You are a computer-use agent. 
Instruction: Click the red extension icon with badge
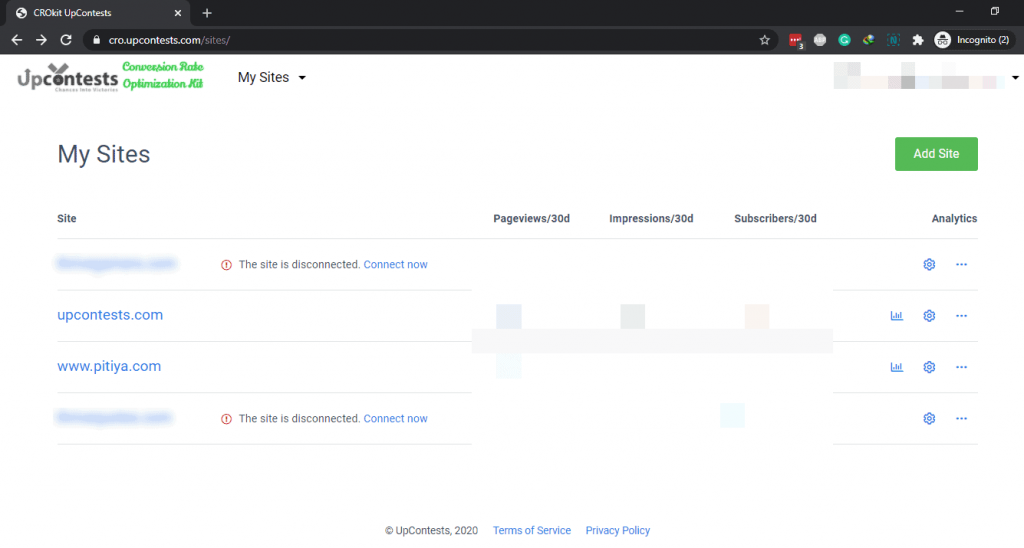tap(795, 40)
